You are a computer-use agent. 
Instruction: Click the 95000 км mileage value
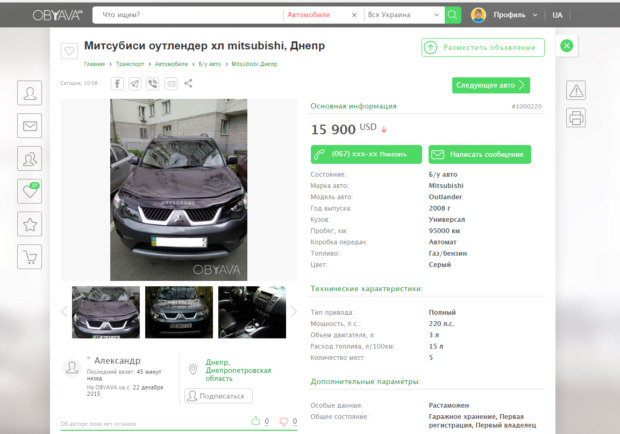pyautogui.click(x=444, y=230)
